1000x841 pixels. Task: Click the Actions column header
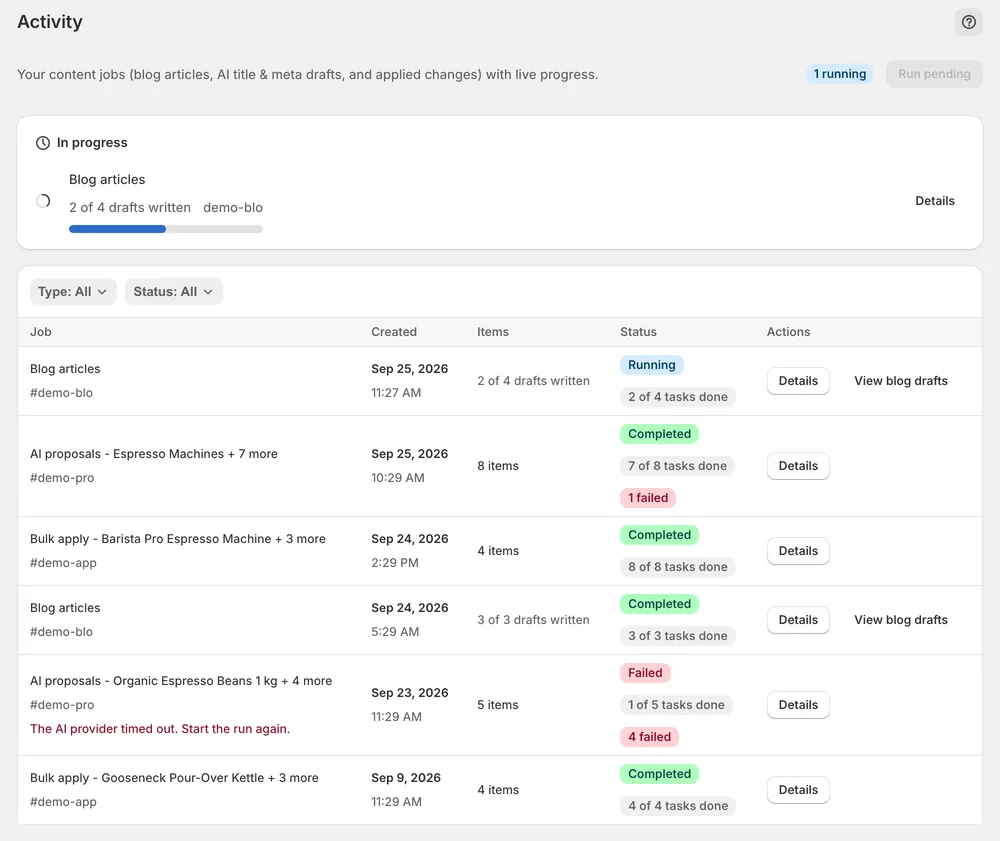tap(788, 332)
